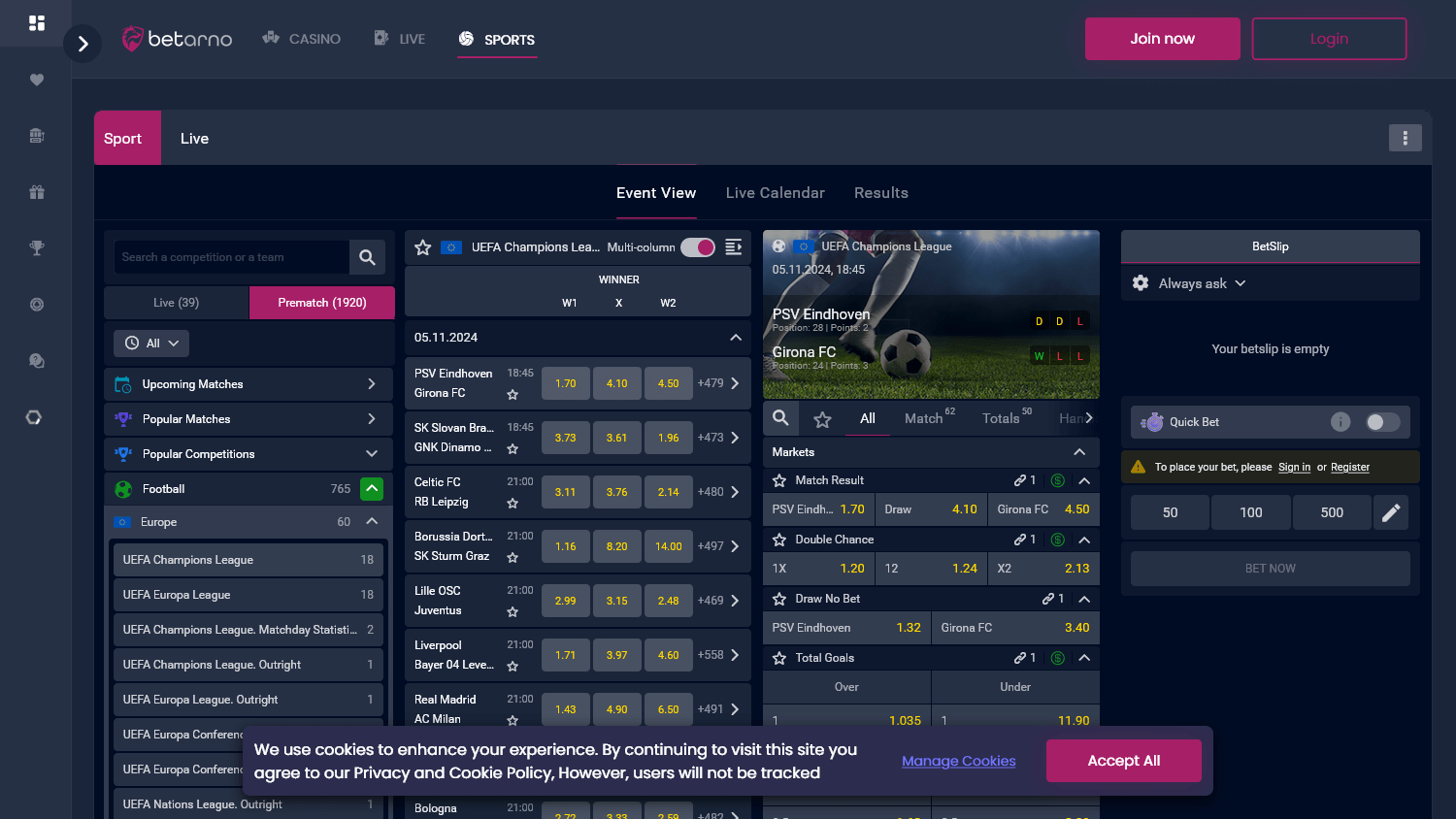Open the dashboard grid icon in sidebar
1456x819 pixels.
pyautogui.click(x=36, y=22)
